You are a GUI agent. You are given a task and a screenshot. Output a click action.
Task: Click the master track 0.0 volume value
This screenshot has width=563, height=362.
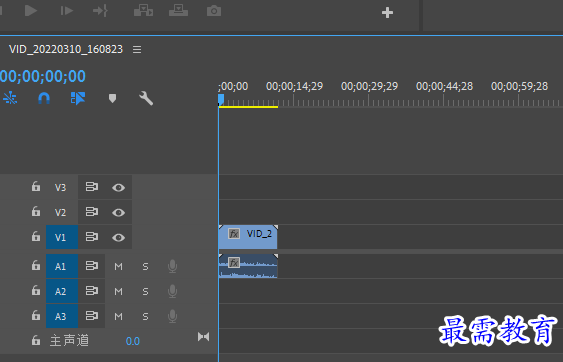tap(132, 341)
